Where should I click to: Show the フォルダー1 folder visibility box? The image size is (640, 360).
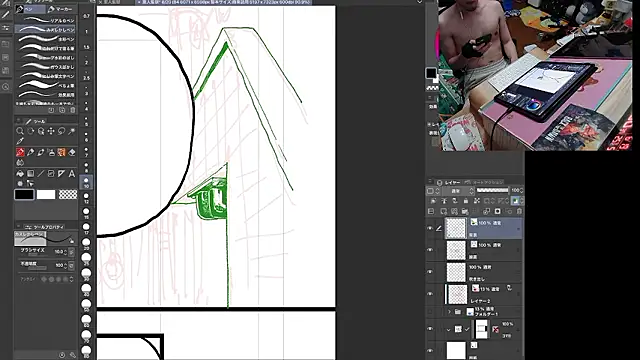(430, 312)
